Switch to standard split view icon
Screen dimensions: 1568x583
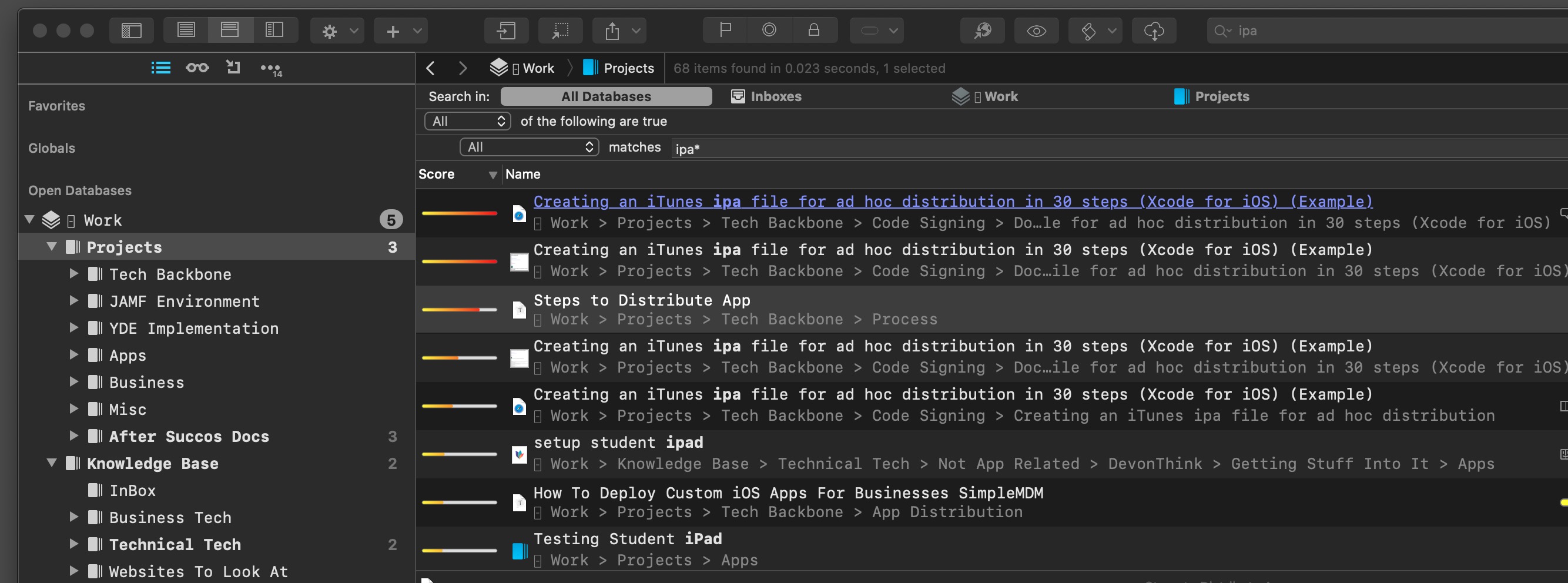click(230, 30)
